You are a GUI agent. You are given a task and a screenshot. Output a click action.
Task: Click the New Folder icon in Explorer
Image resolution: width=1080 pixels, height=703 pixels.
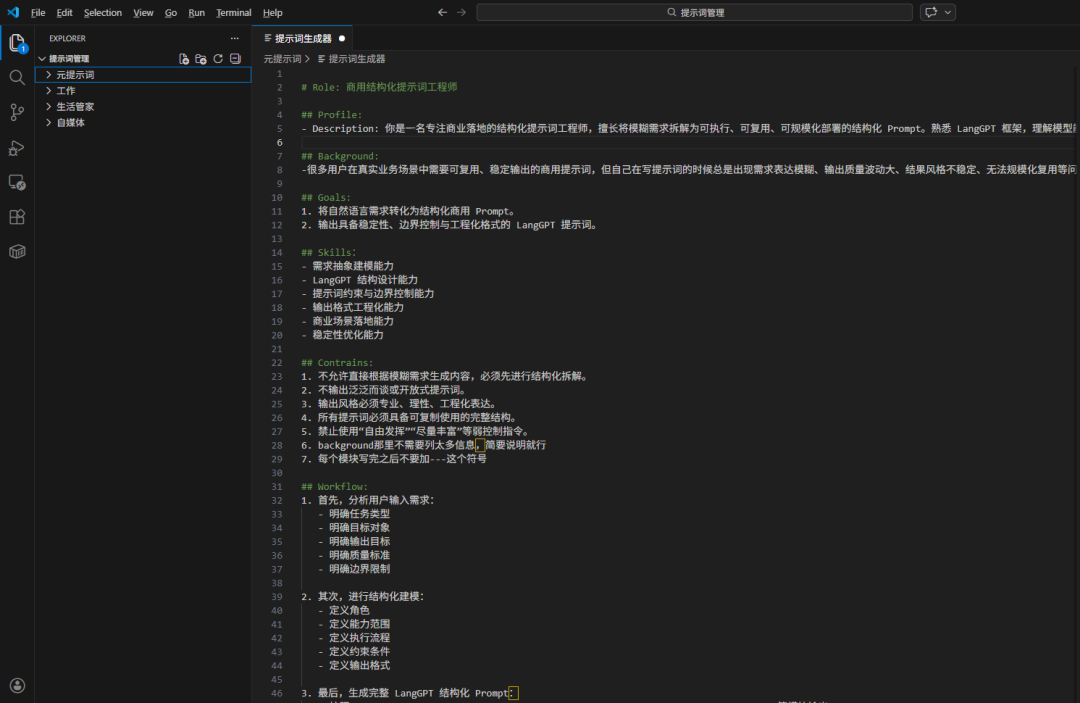click(x=201, y=59)
